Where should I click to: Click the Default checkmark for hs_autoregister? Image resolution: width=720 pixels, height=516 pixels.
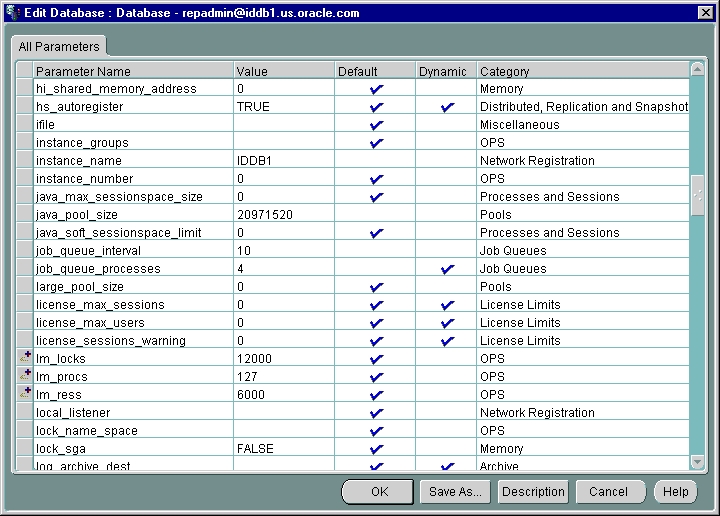coord(376,107)
